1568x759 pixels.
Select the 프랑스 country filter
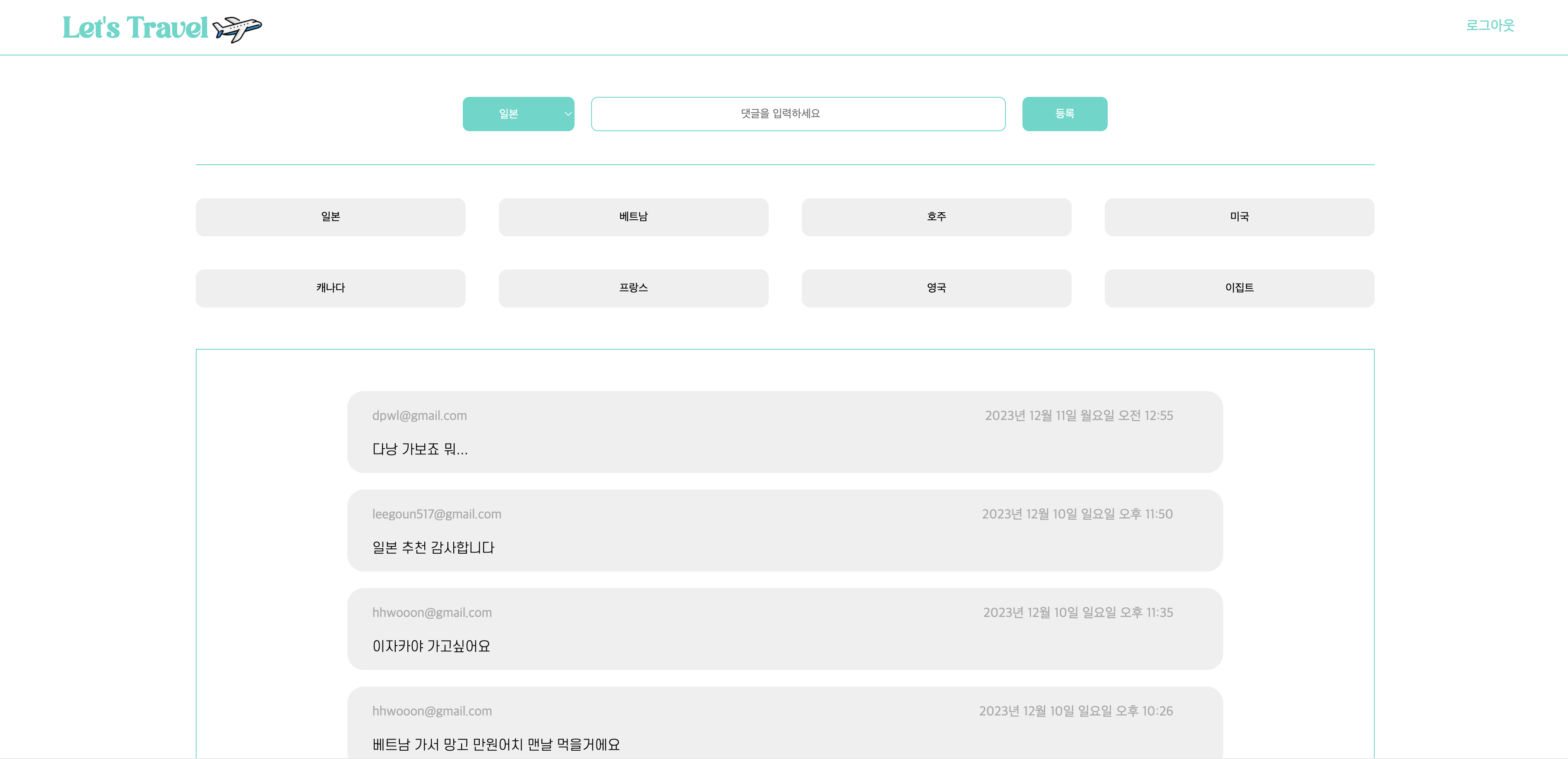[633, 288]
